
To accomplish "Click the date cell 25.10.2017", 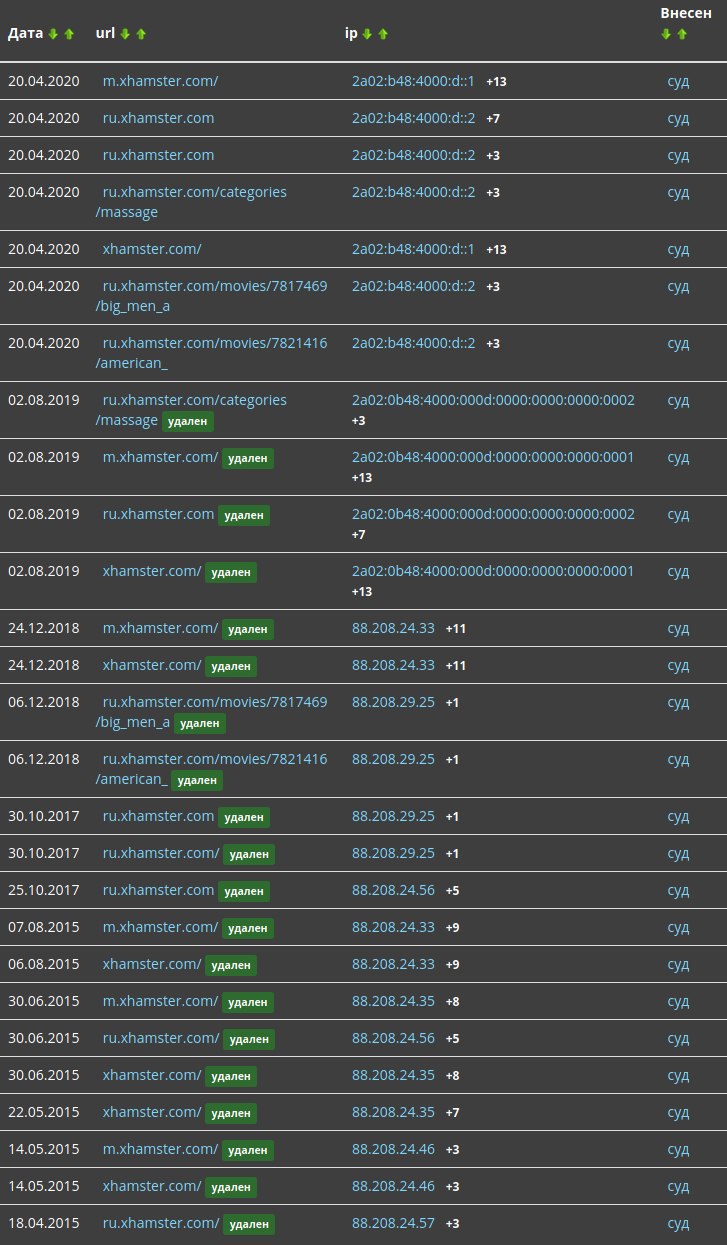I will 44,891.
